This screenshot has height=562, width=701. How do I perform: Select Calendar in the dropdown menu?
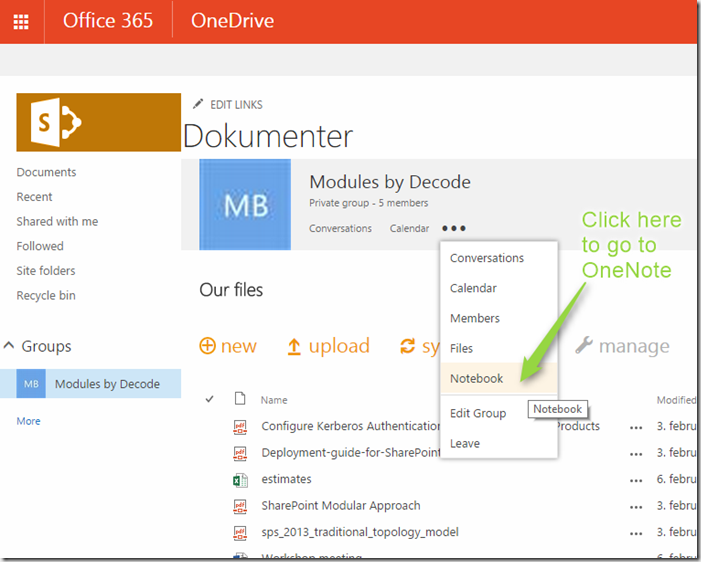point(499,288)
